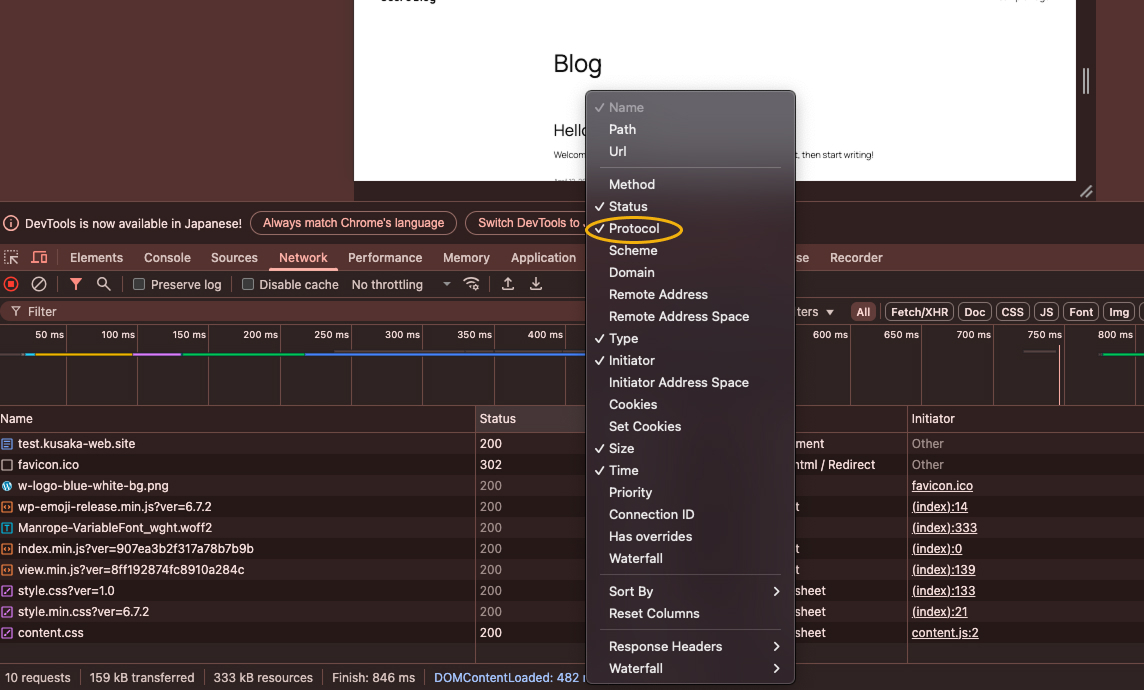Stop recording network log
Viewport: 1144px width, 690px height.
coord(11,284)
